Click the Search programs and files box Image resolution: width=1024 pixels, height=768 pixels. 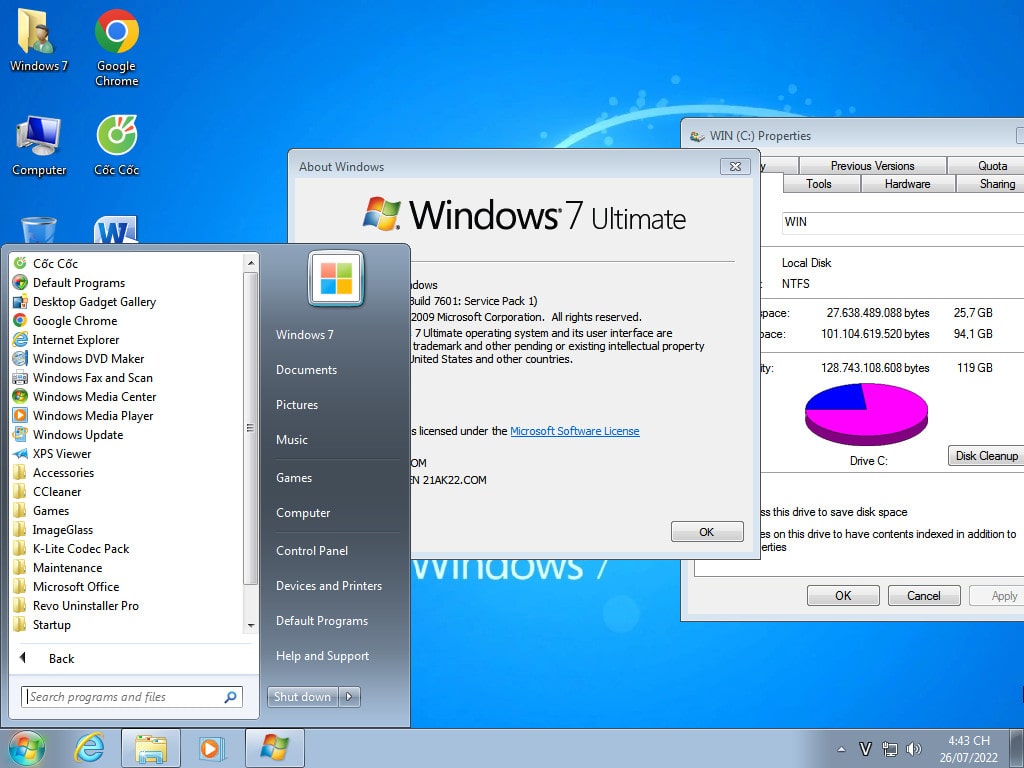click(x=132, y=697)
